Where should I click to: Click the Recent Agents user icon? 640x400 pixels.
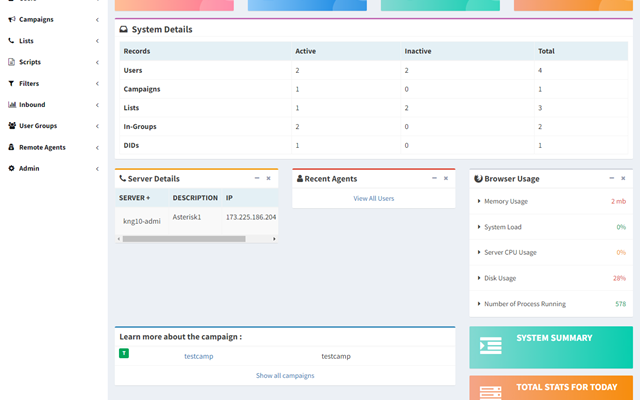coord(300,178)
